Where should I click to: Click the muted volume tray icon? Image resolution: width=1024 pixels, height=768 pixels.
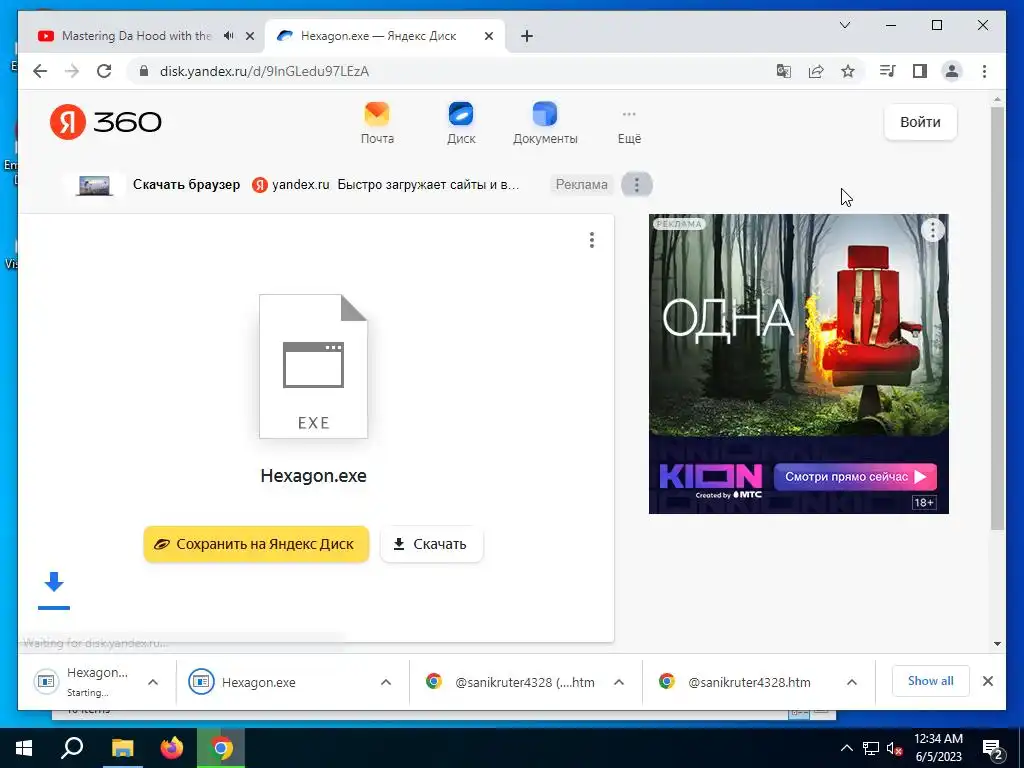click(894, 748)
